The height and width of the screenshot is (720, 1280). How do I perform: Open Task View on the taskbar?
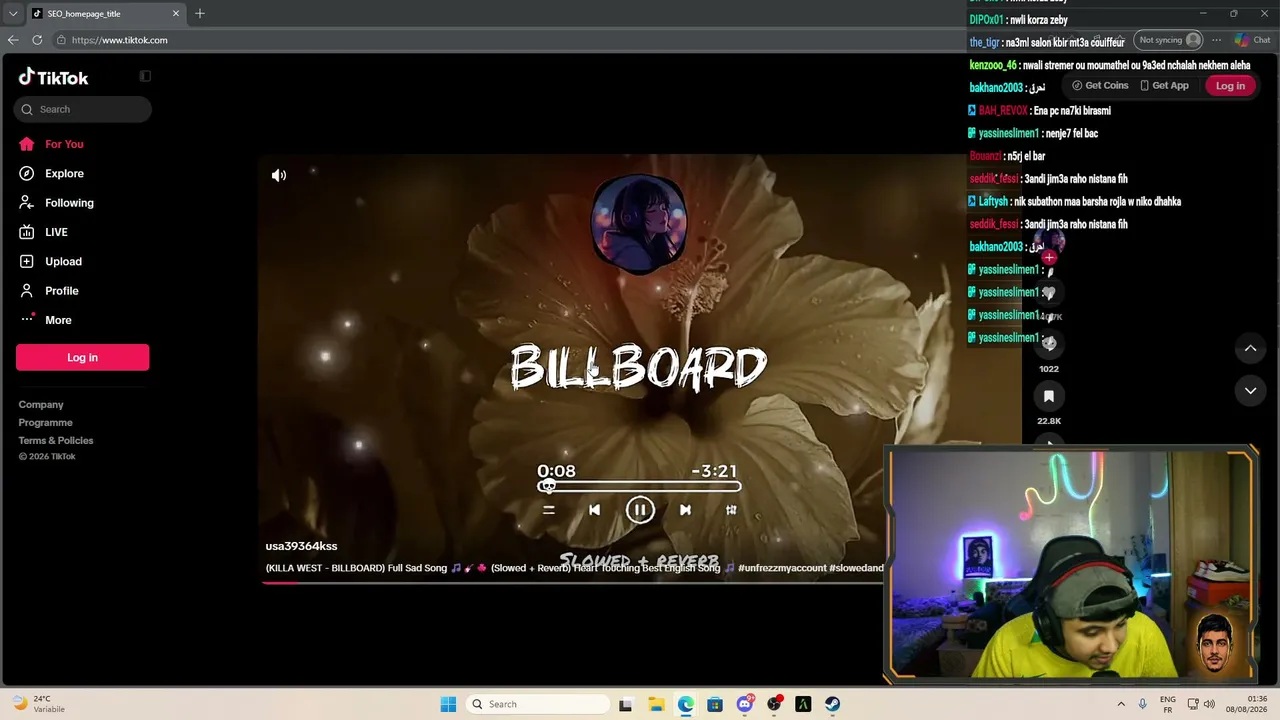[626, 704]
